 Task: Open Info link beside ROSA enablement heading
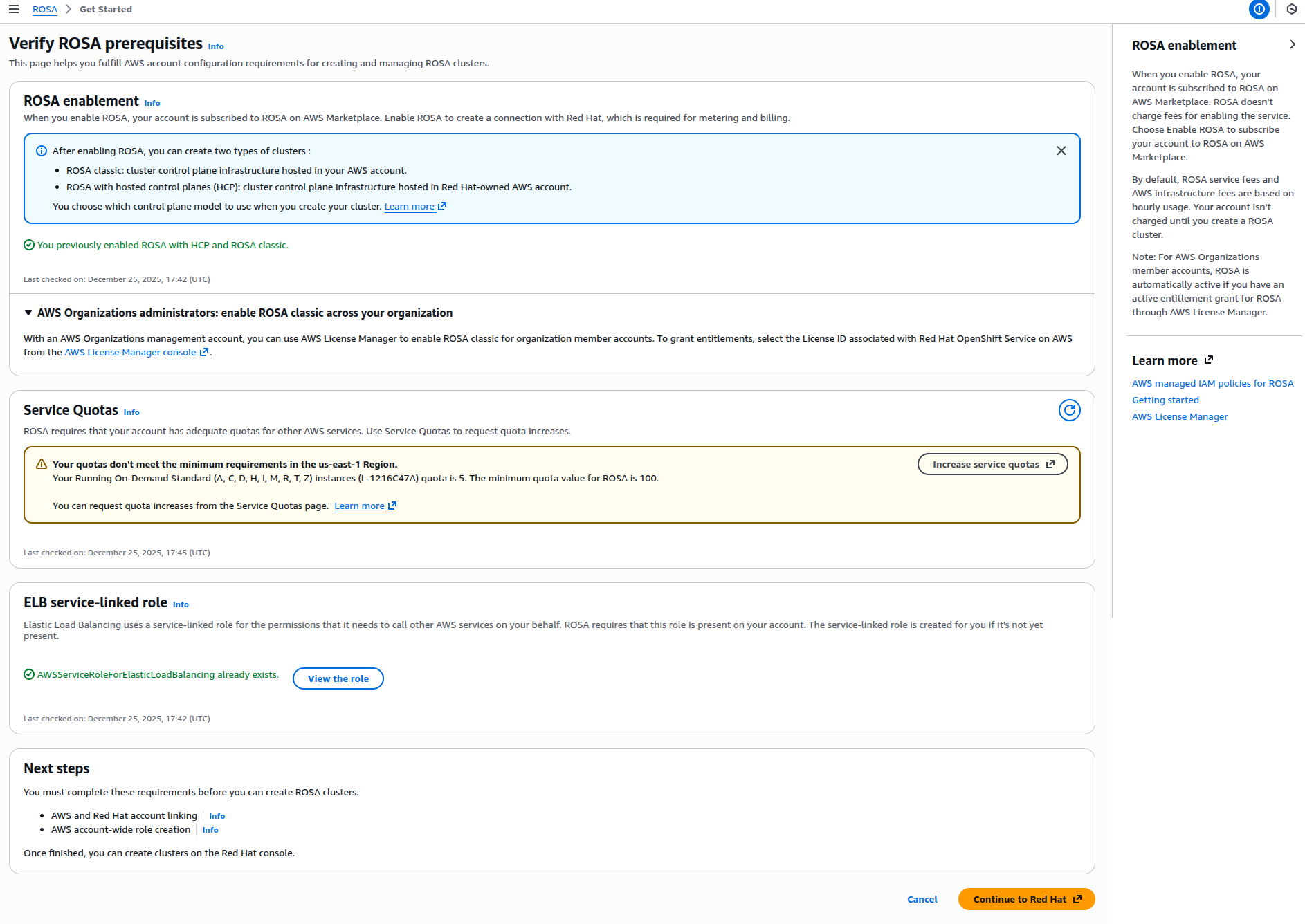coord(152,103)
